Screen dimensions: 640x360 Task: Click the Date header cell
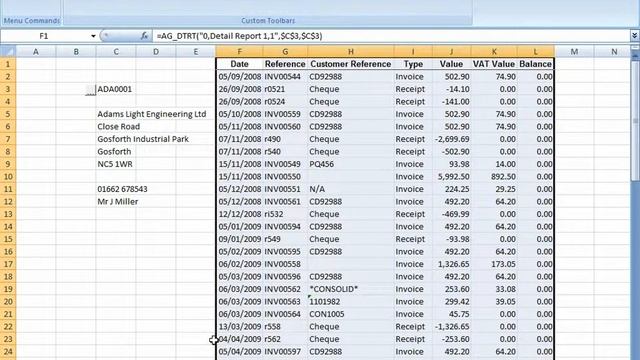pos(240,64)
